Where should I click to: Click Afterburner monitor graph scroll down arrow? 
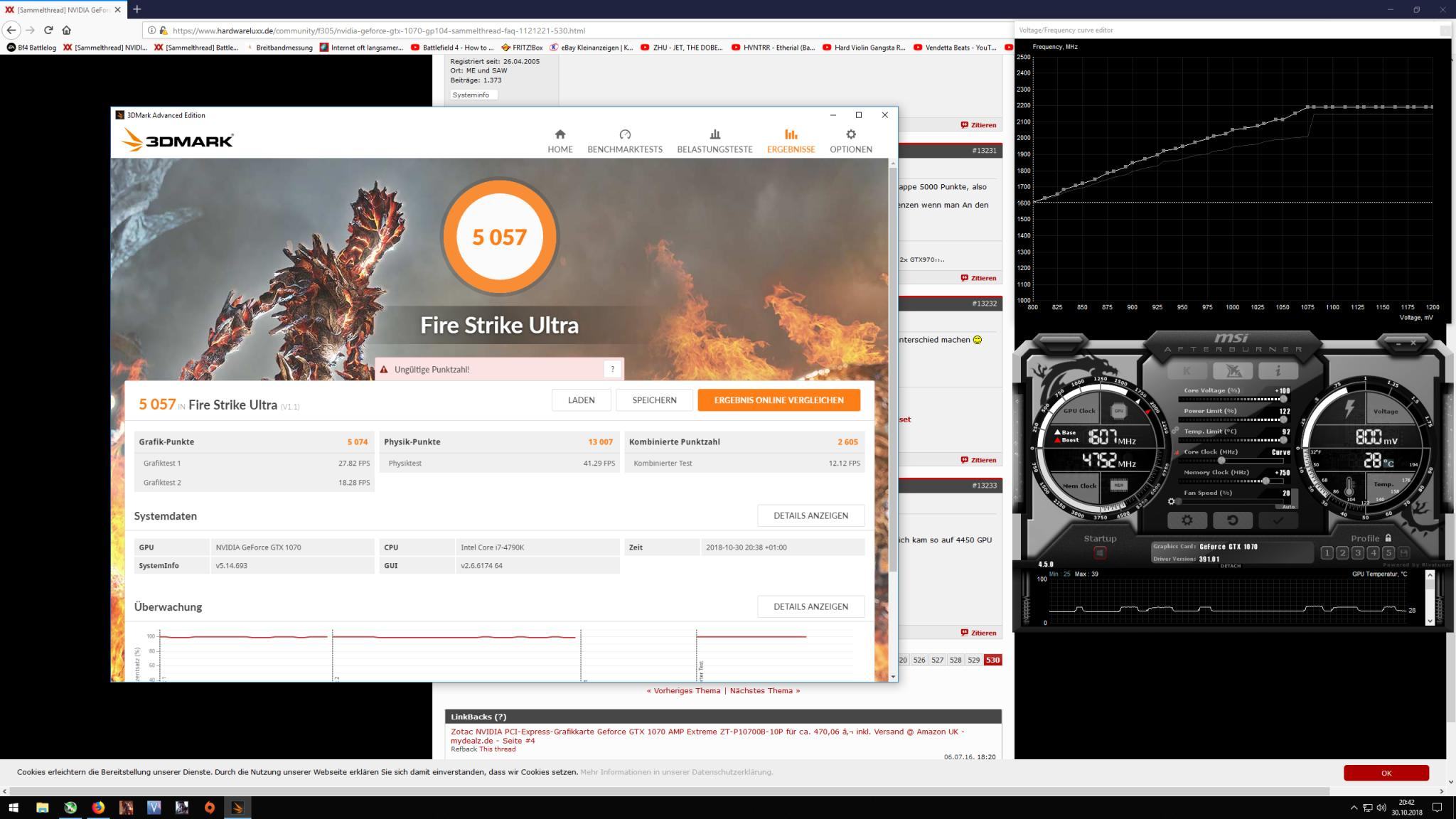coord(1430,621)
